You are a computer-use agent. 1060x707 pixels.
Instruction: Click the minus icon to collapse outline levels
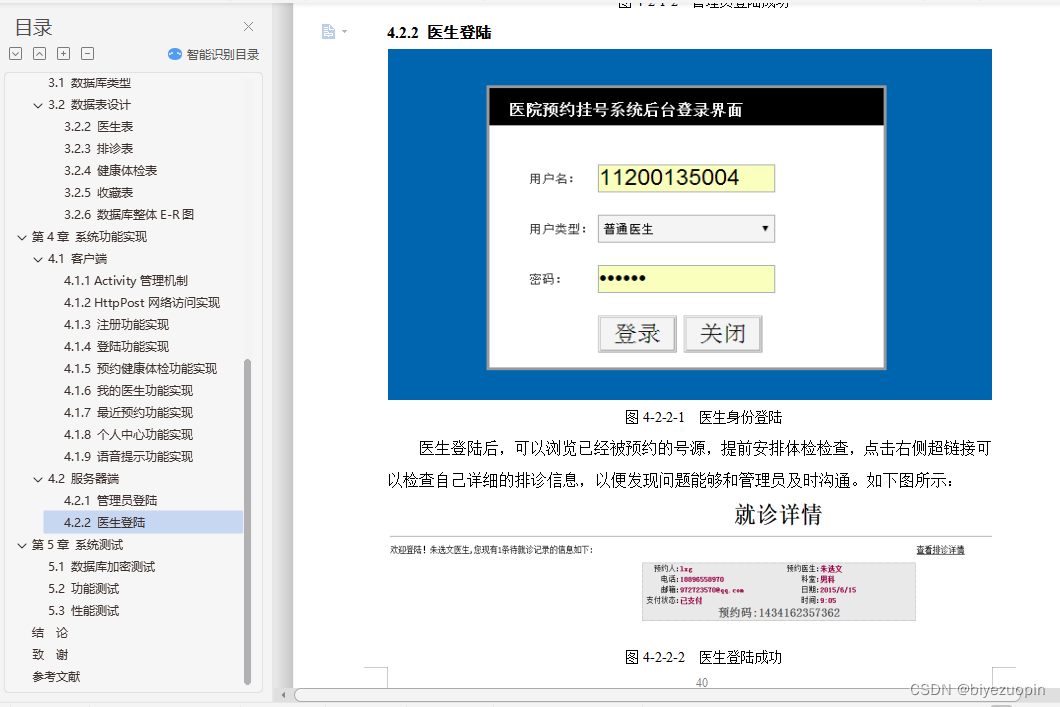(87, 54)
